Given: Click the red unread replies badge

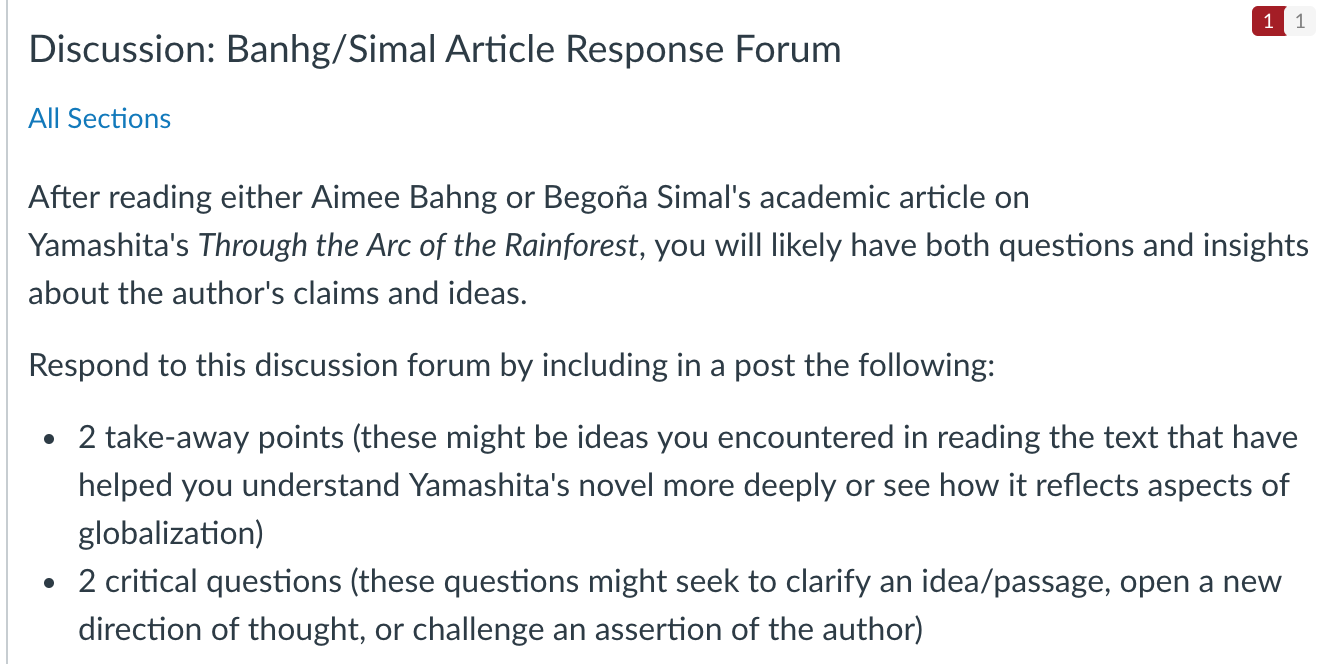Looking at the screenshot, I should point(1268,21).
